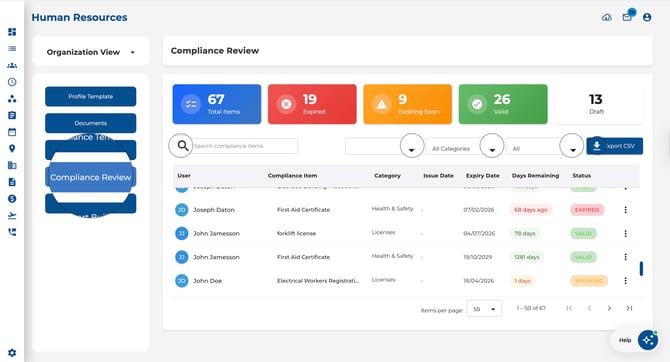The image size is (670, 362).
Task: Click John Jamesson's avatar in forklift license row
Action: pyautogui.click(x=182, y=233)
